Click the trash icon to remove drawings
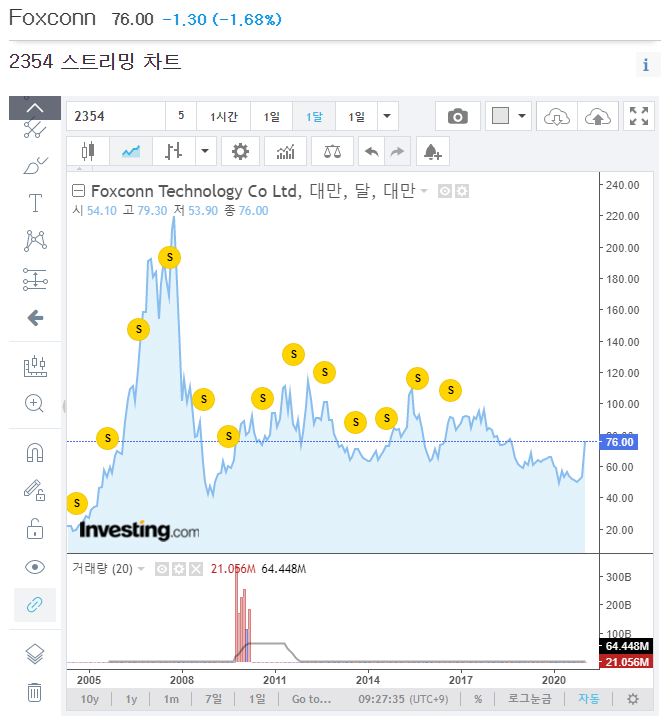The width and height of the screenshot is (670, 723). [35, 692]
